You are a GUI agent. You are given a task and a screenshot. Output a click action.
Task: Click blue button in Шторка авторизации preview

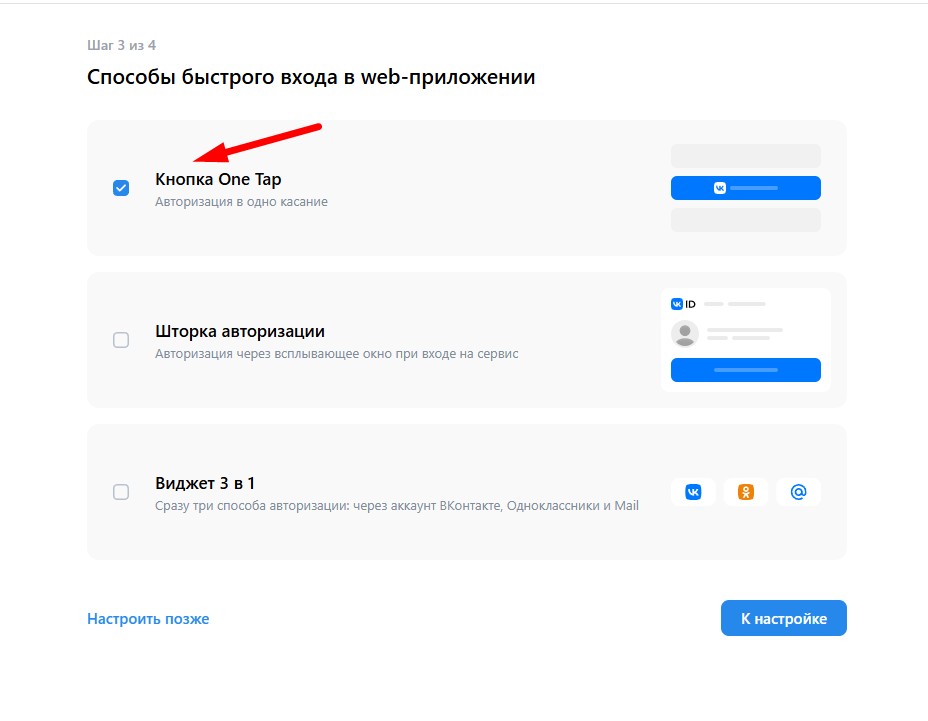(746, 370)
